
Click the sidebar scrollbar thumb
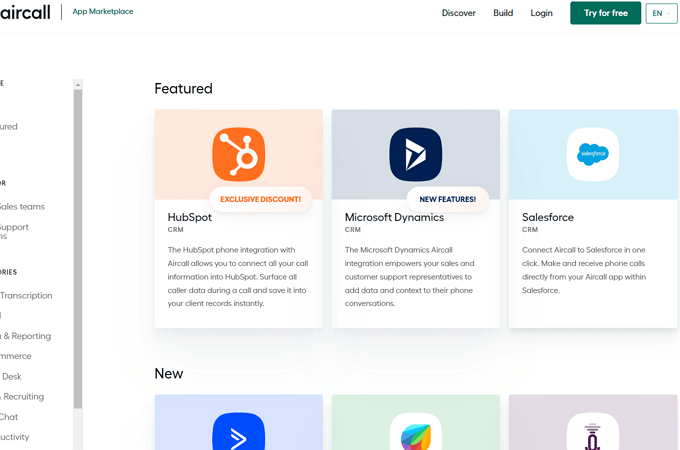coord(78,249)
